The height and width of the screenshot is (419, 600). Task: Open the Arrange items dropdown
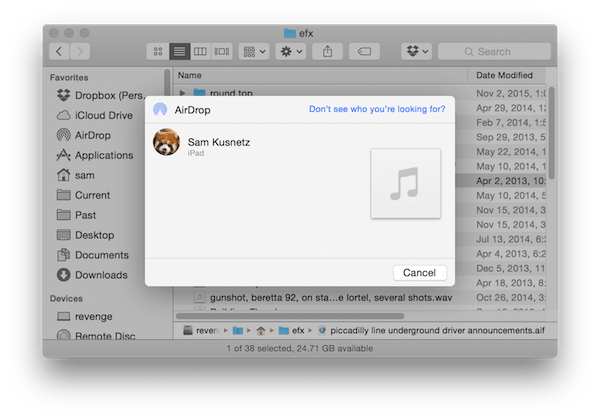coord(254,51)
